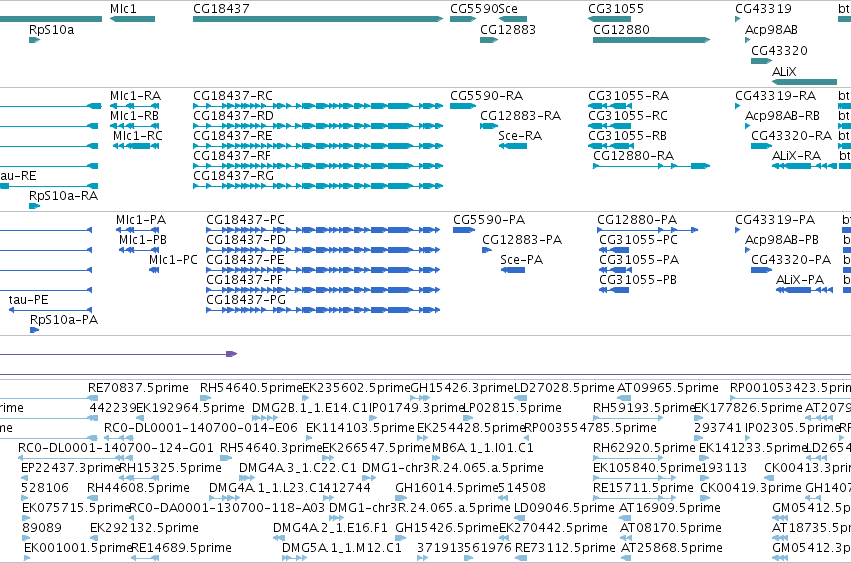Select the RpS10a-PA protein label
Image resolution: width=851 pixels, height=563 pixels.
coord(64,320)
